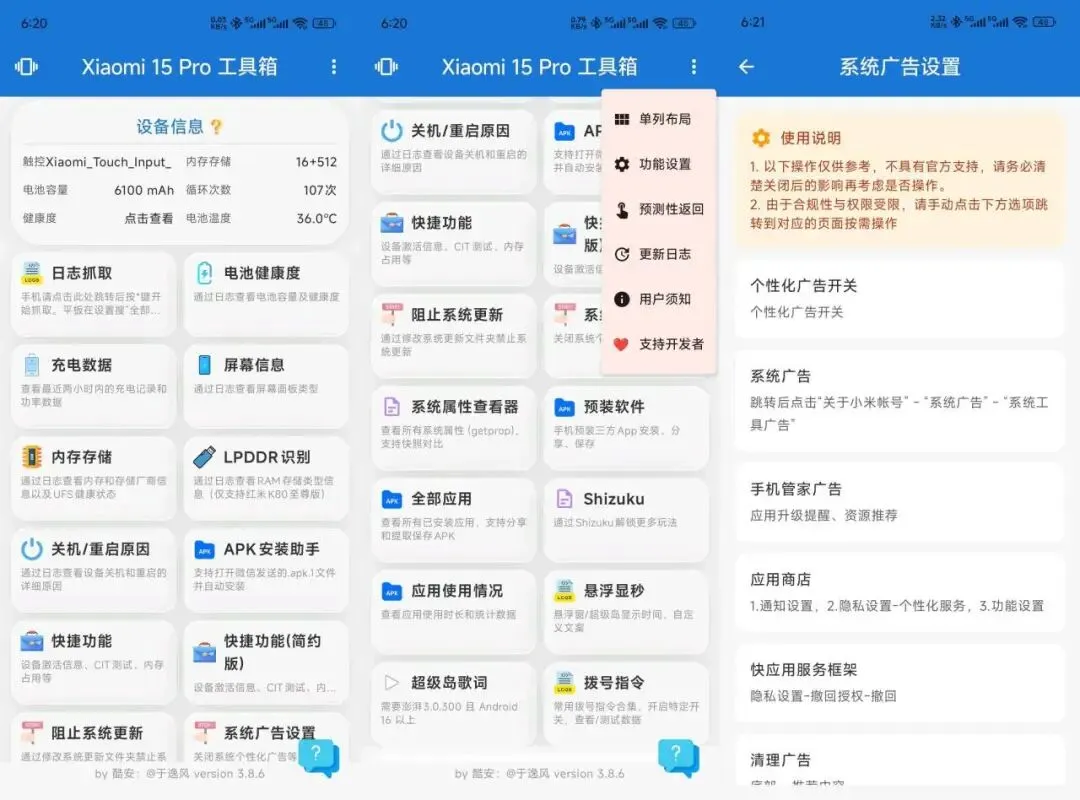
Task: Tap vibrate phone icon on middle screen header
Action: pos(386,67)
